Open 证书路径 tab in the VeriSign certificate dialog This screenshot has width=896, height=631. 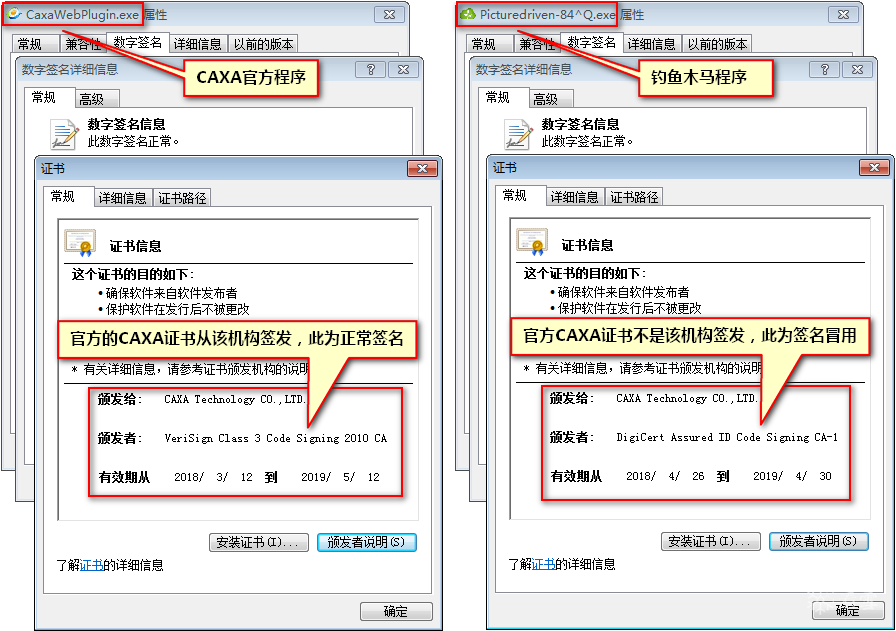(182, 198)
